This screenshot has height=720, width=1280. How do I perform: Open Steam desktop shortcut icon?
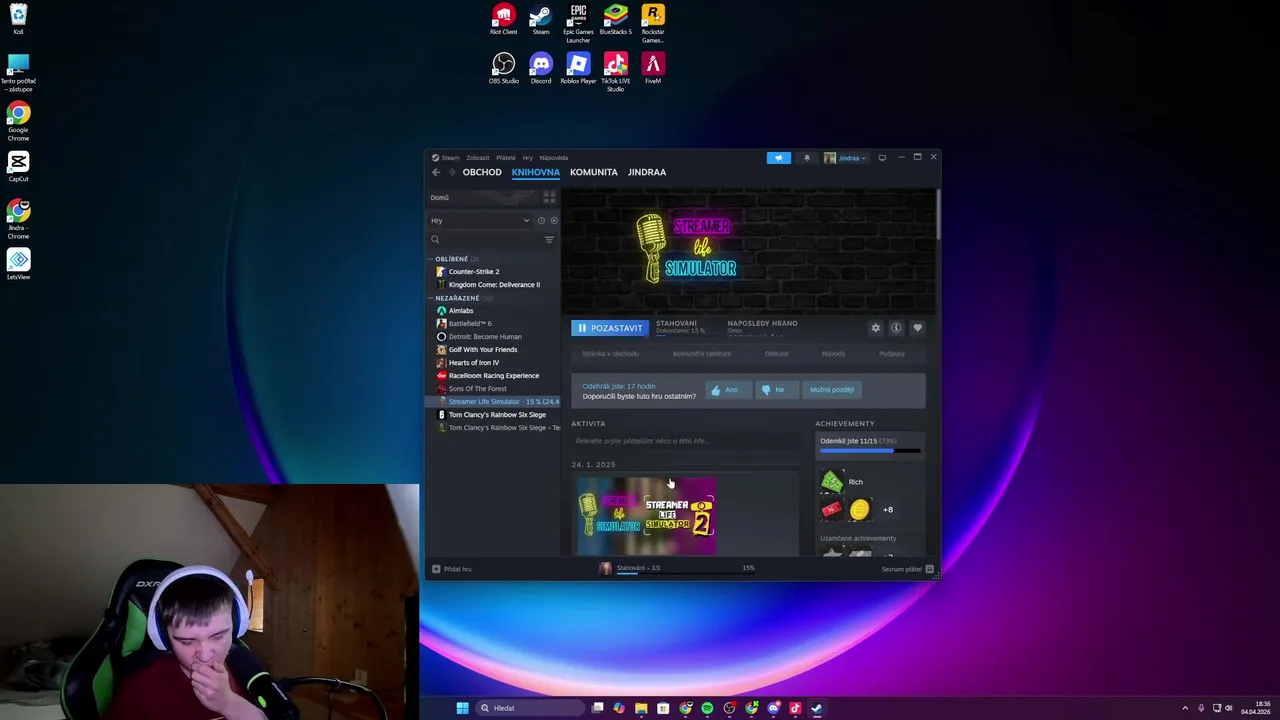541,20
